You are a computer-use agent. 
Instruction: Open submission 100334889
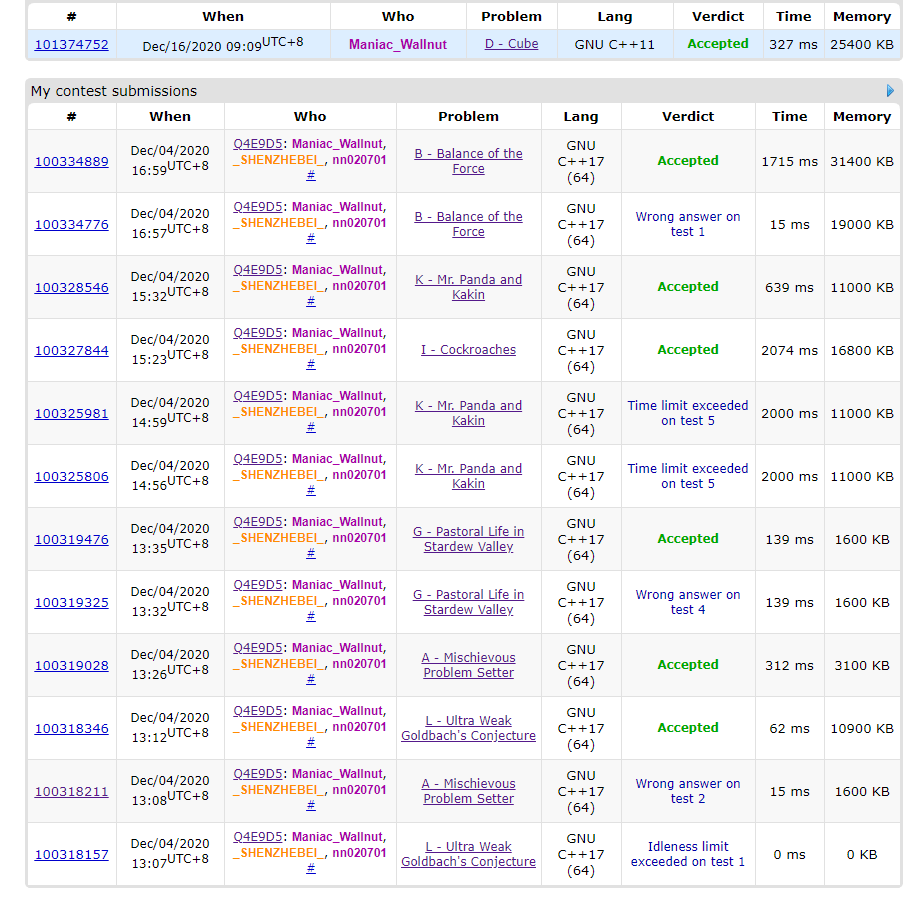[71, 161]
